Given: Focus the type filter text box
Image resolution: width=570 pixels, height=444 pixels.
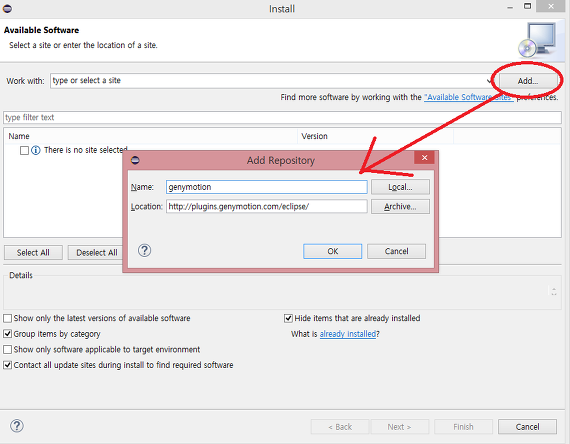Looking at the screenshot, I should click(282, 117).
